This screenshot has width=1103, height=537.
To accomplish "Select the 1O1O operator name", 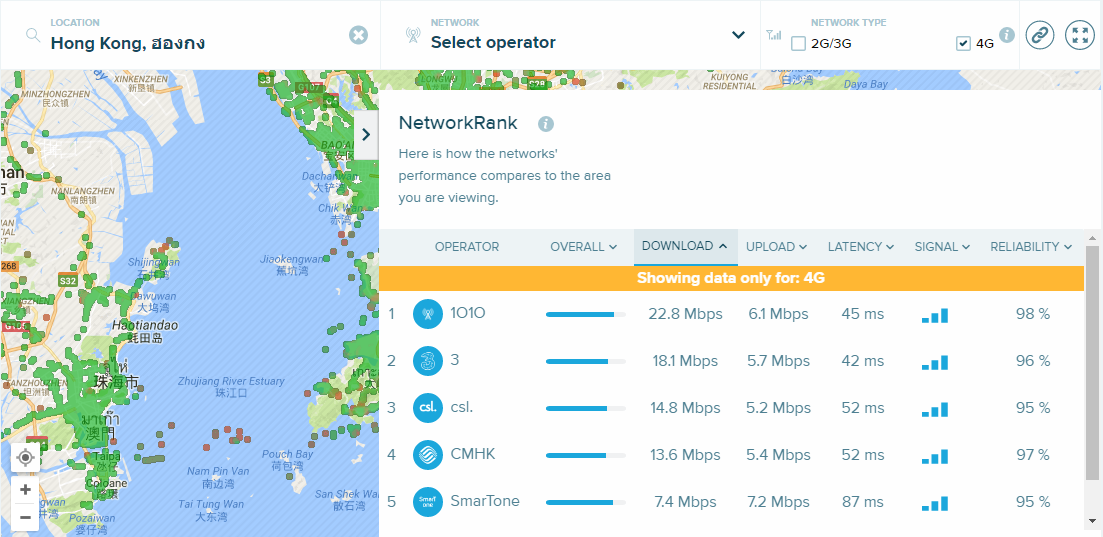I will click(x=468, y=314).
